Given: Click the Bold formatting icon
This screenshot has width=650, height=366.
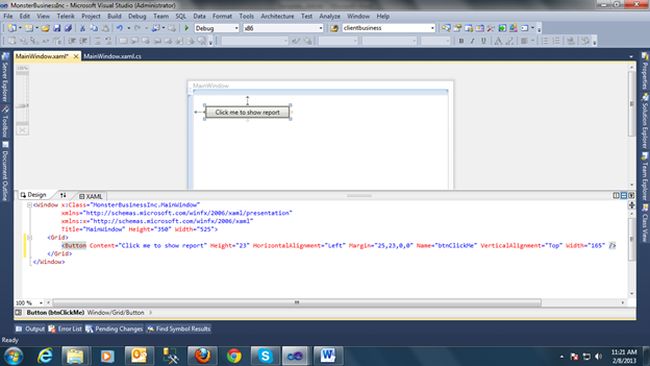Looking at the screenshot, I should click(x=461, y=41).
